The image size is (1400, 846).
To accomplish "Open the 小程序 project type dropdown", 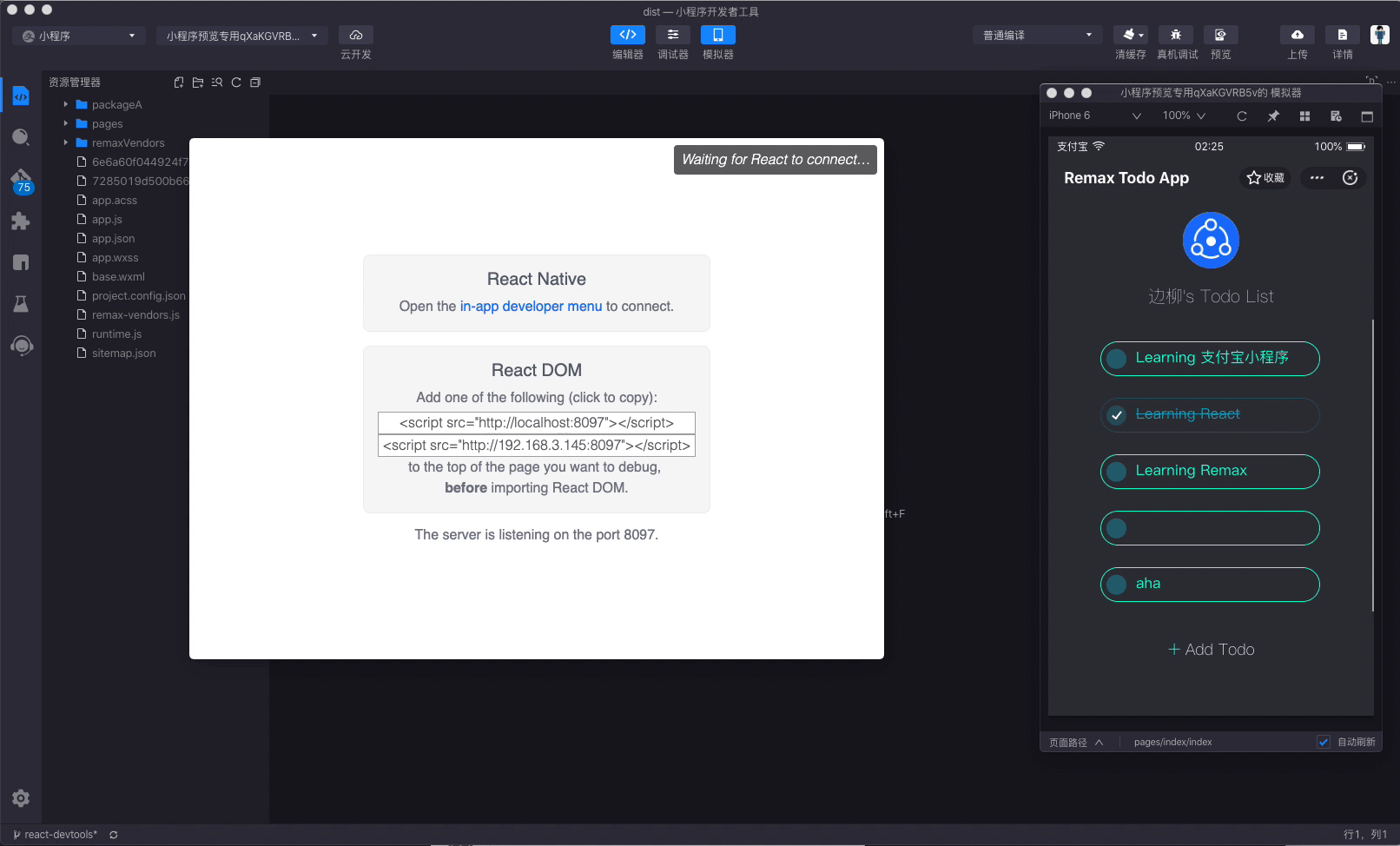I will [79, 36].
